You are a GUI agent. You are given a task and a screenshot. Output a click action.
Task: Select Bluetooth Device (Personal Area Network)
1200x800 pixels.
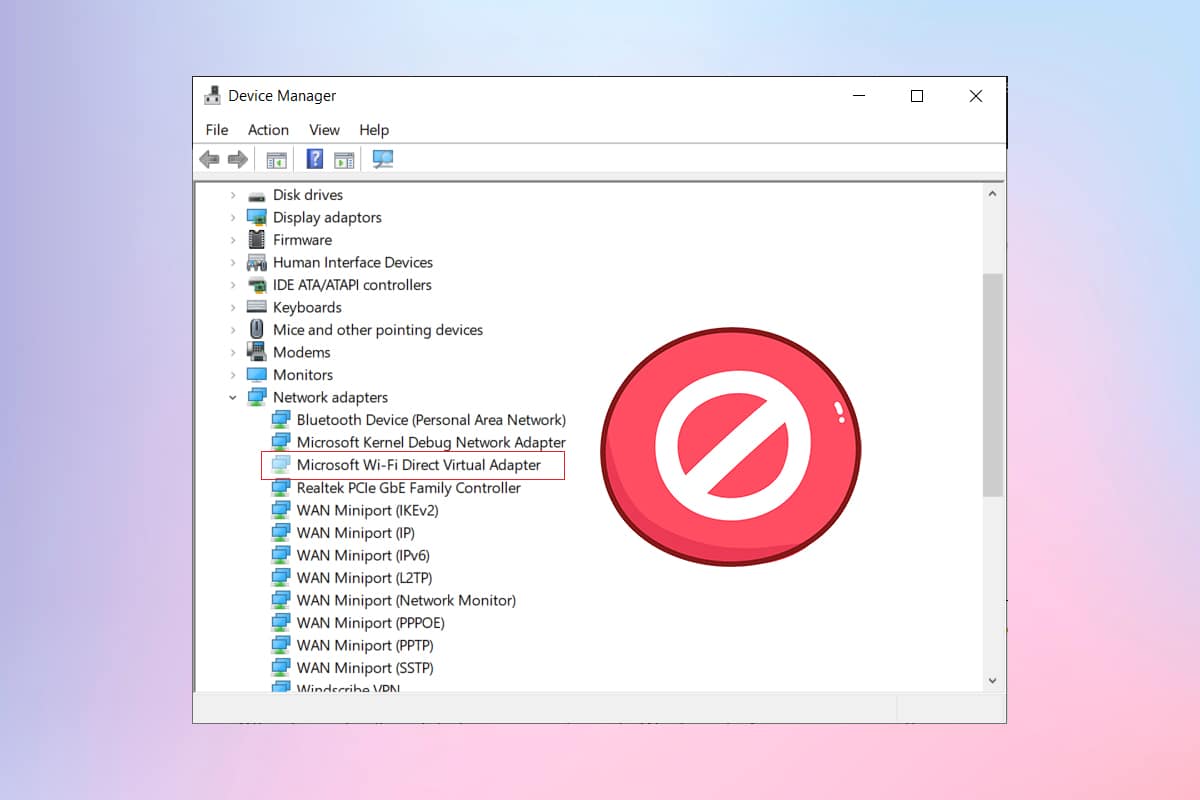pos(432,419)
